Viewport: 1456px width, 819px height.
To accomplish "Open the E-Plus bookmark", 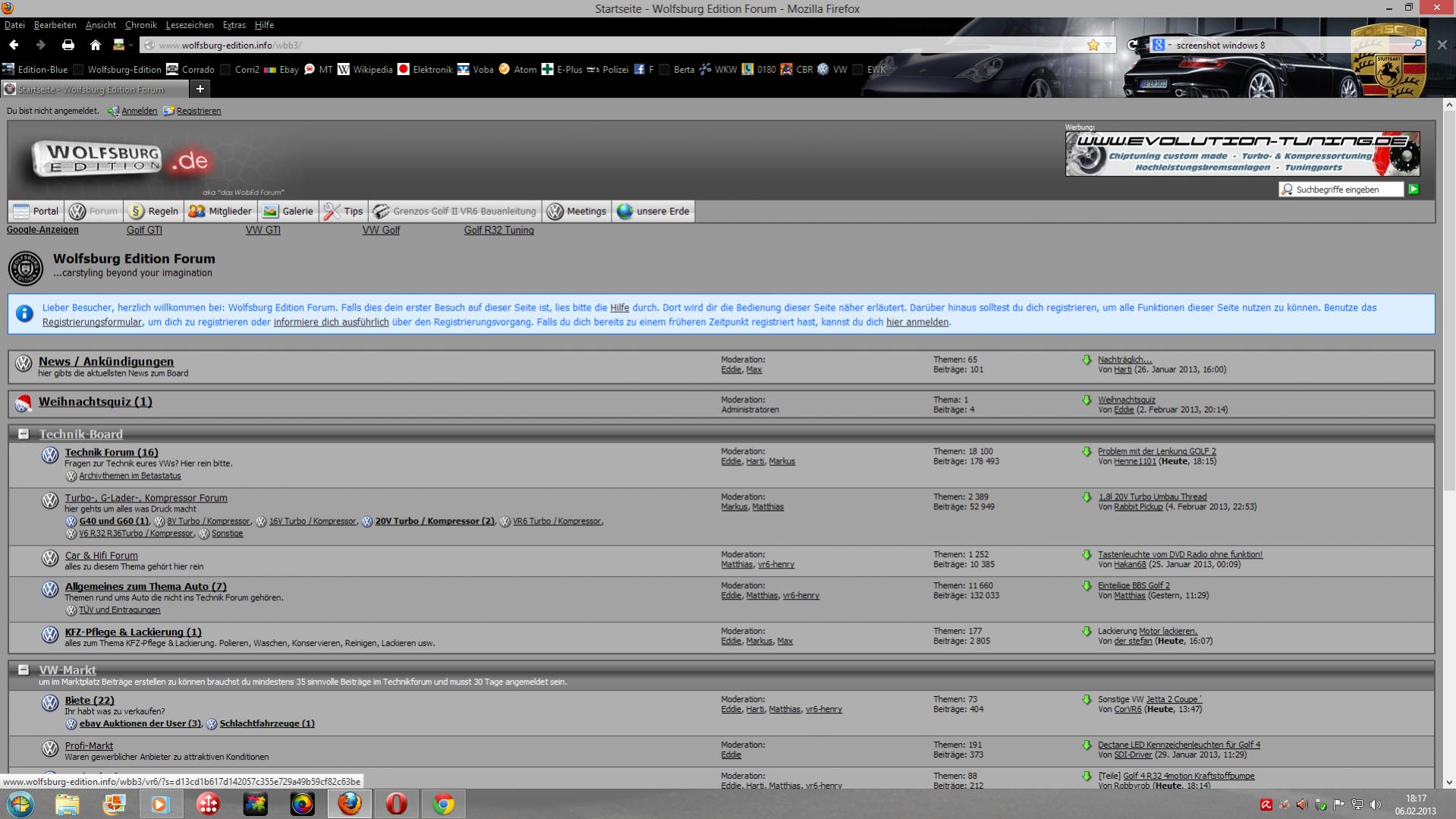I will [561, 69].
